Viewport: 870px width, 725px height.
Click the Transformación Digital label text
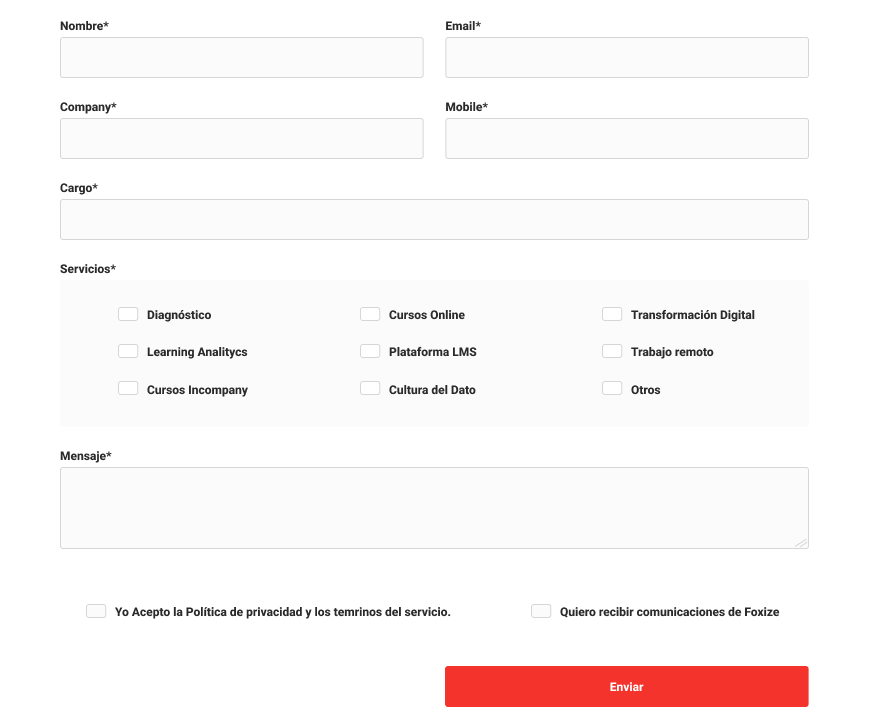pyautogui.click(x=692, y=315)
